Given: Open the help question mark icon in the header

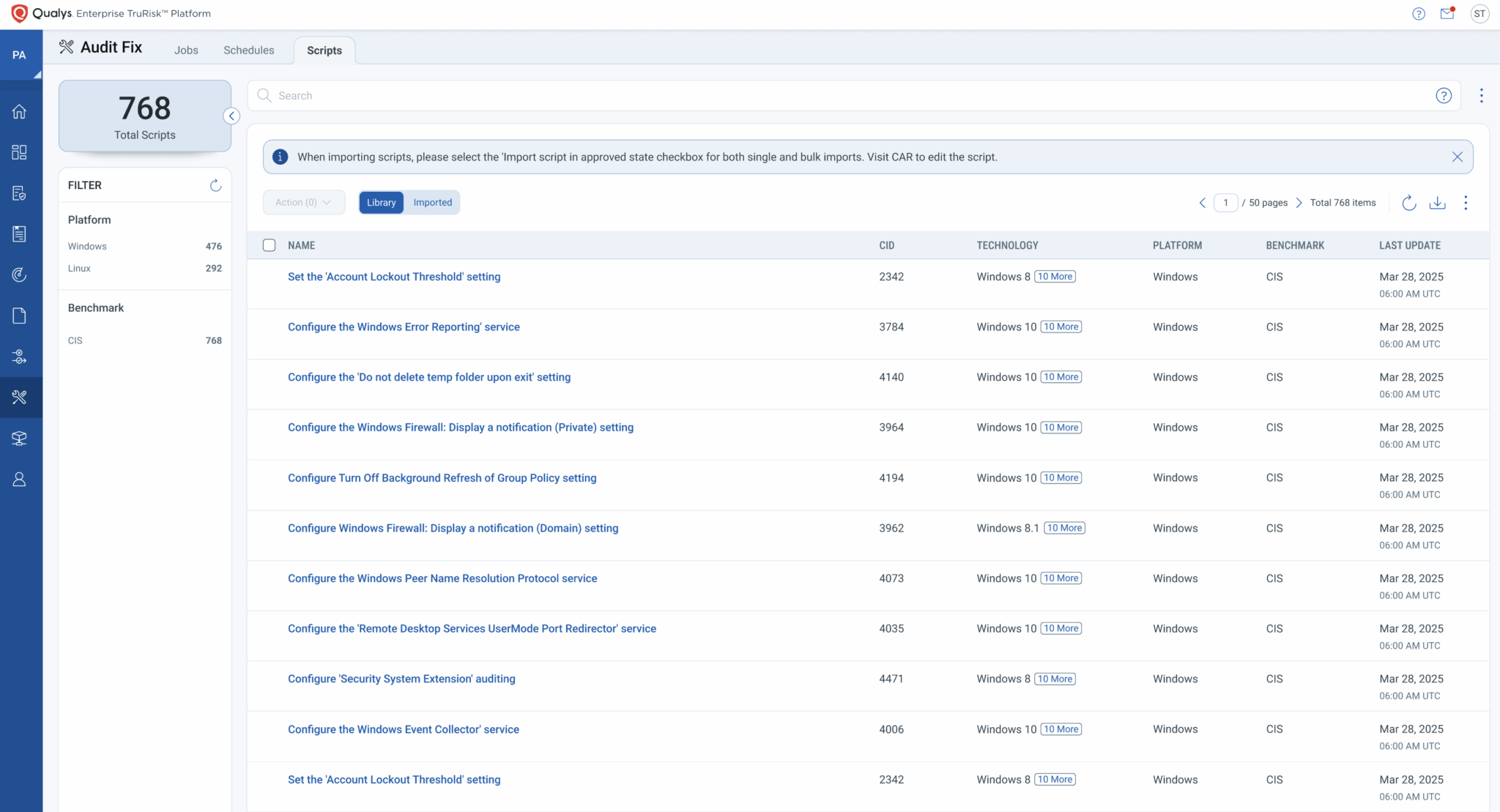Looking at the screenshot, I should (x=1419, y=13).
